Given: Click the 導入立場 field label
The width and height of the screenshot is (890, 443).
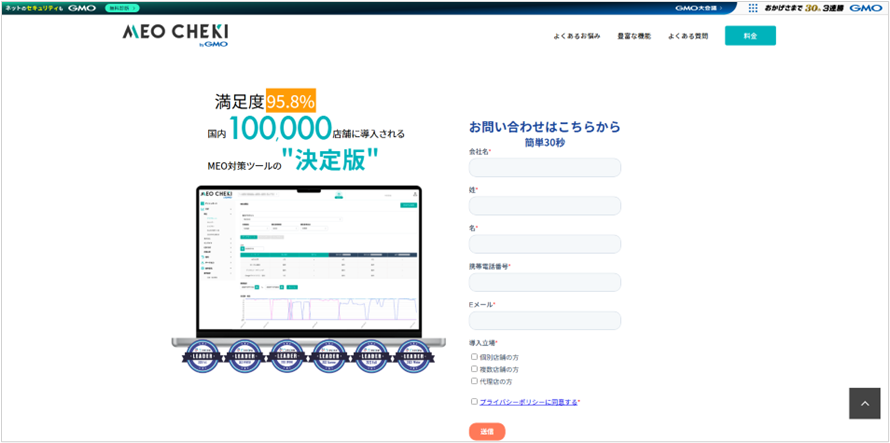Looking at the screenshot, I should 483,342.
